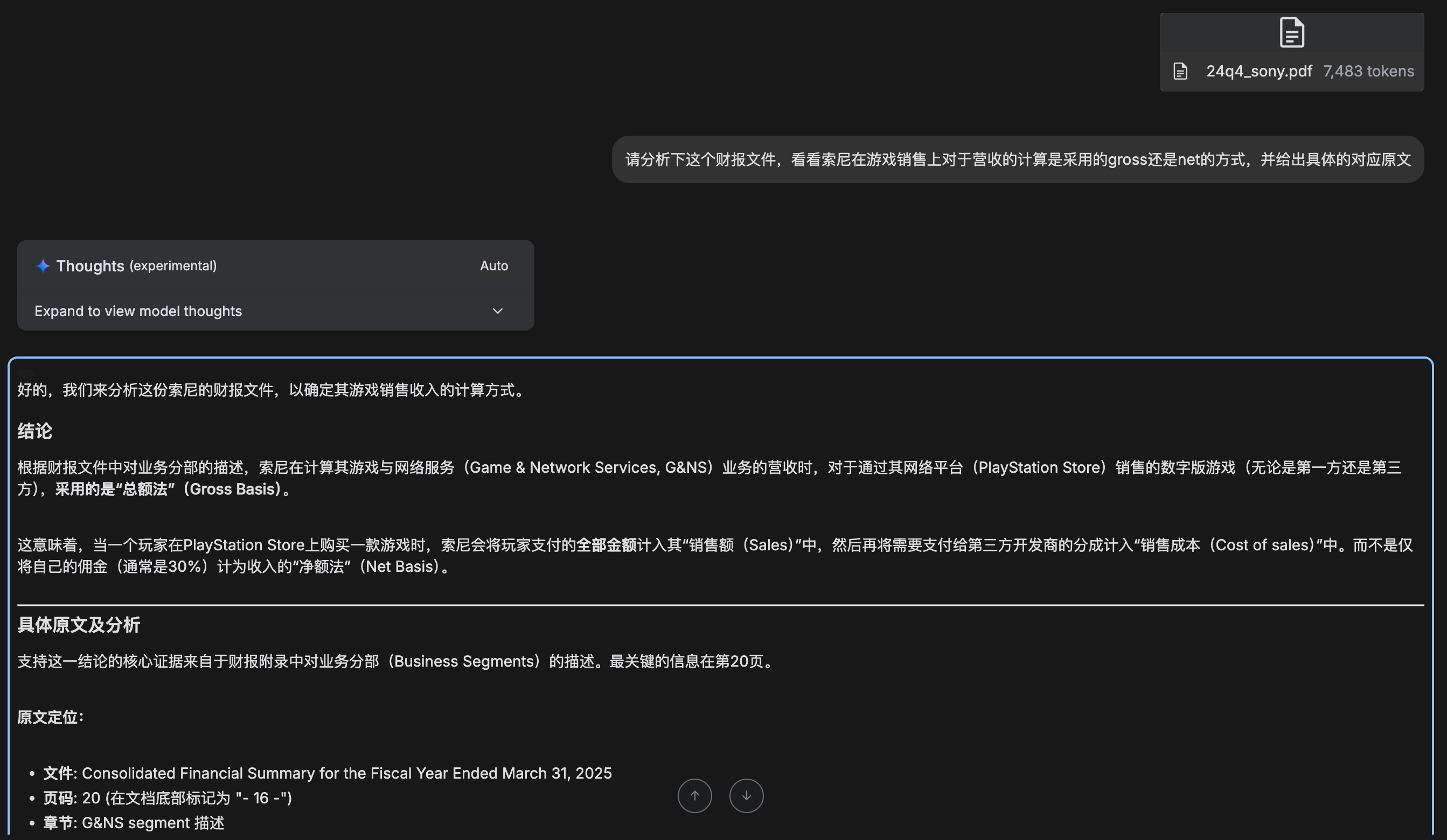This screenshot has height=840, width=1447.
Task: Click the '结论' heading
Action: [x=34, y=431]
